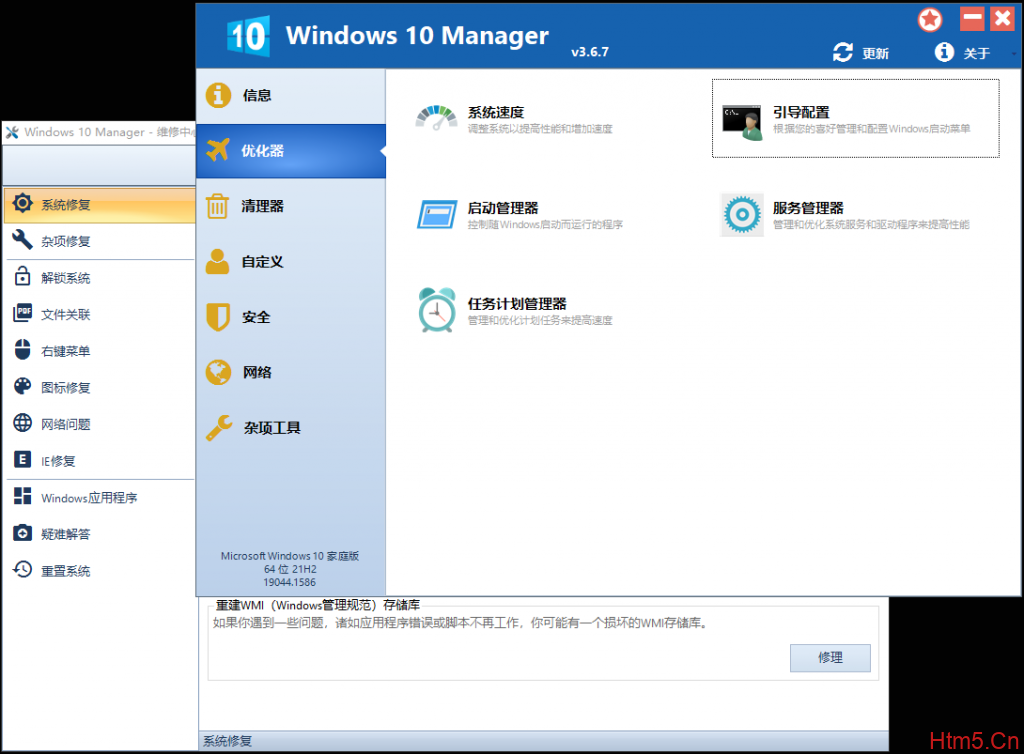Click the gear icon beside 系统修复
Screen dimensions: 1024x754
[22, 203]
